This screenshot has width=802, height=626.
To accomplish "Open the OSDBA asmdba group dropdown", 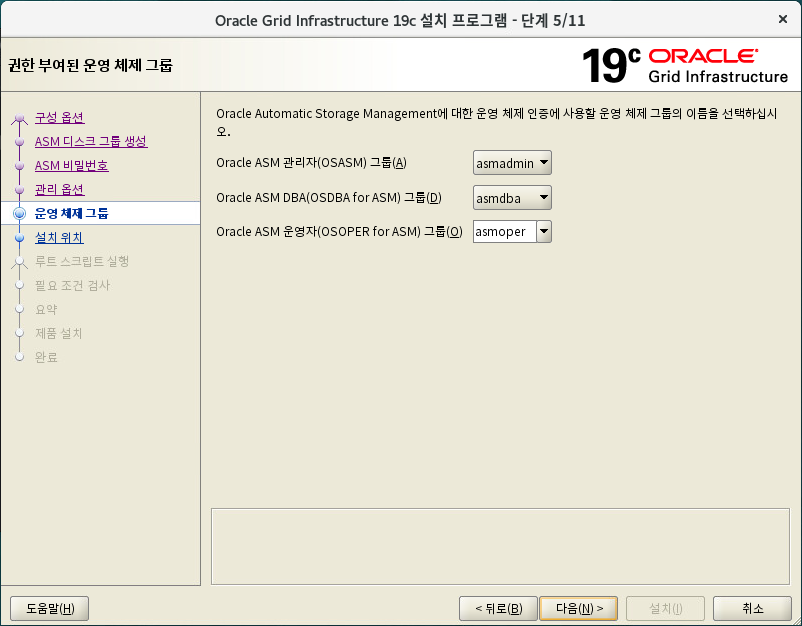I will click(512, 198).
